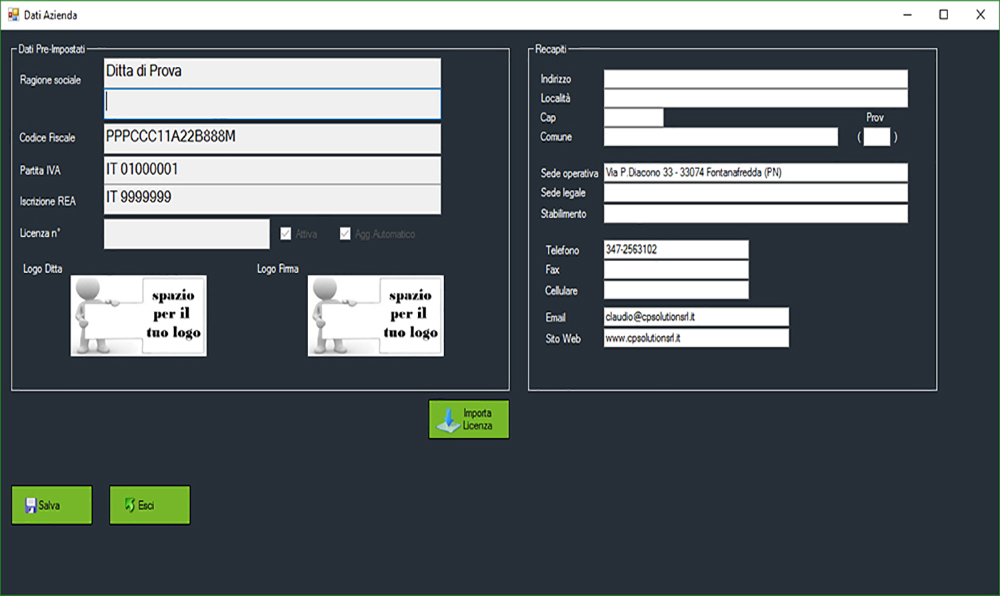Click the Ragione sociale field with Ditta di Prova
This screenshot has height=596, width=1000.
coord(271,73)
